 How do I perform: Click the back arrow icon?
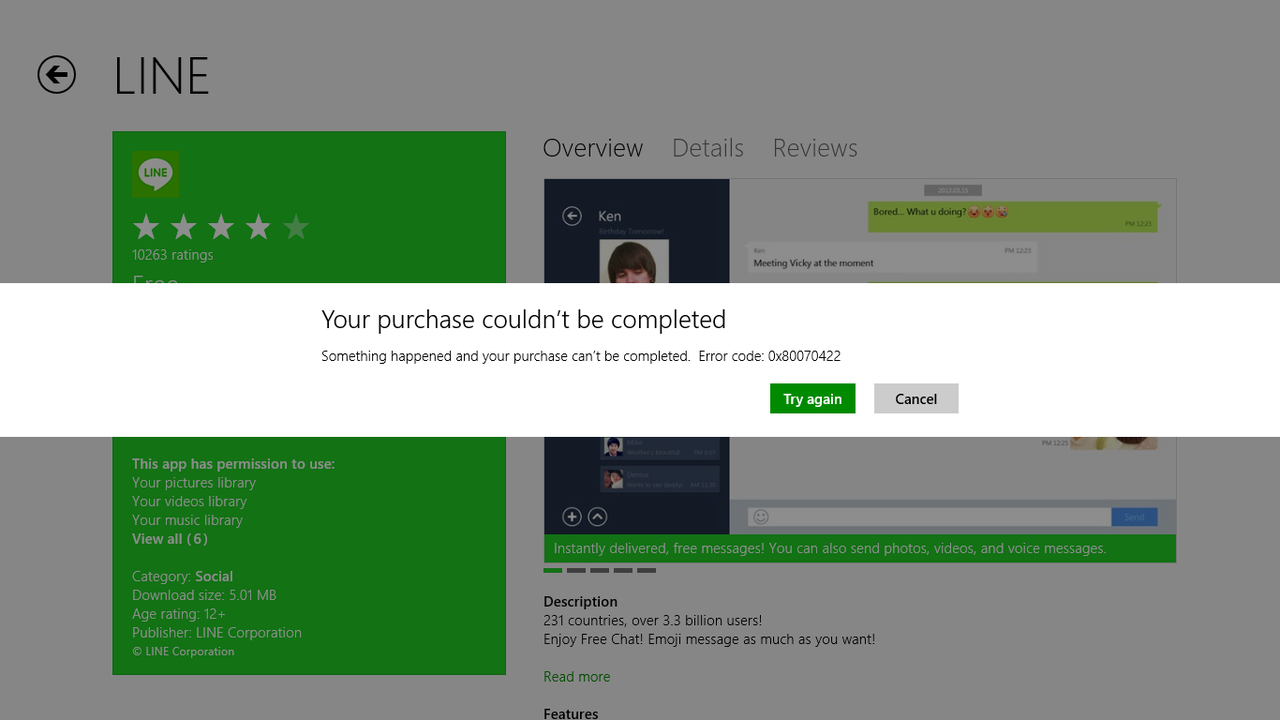click(57, 75)
